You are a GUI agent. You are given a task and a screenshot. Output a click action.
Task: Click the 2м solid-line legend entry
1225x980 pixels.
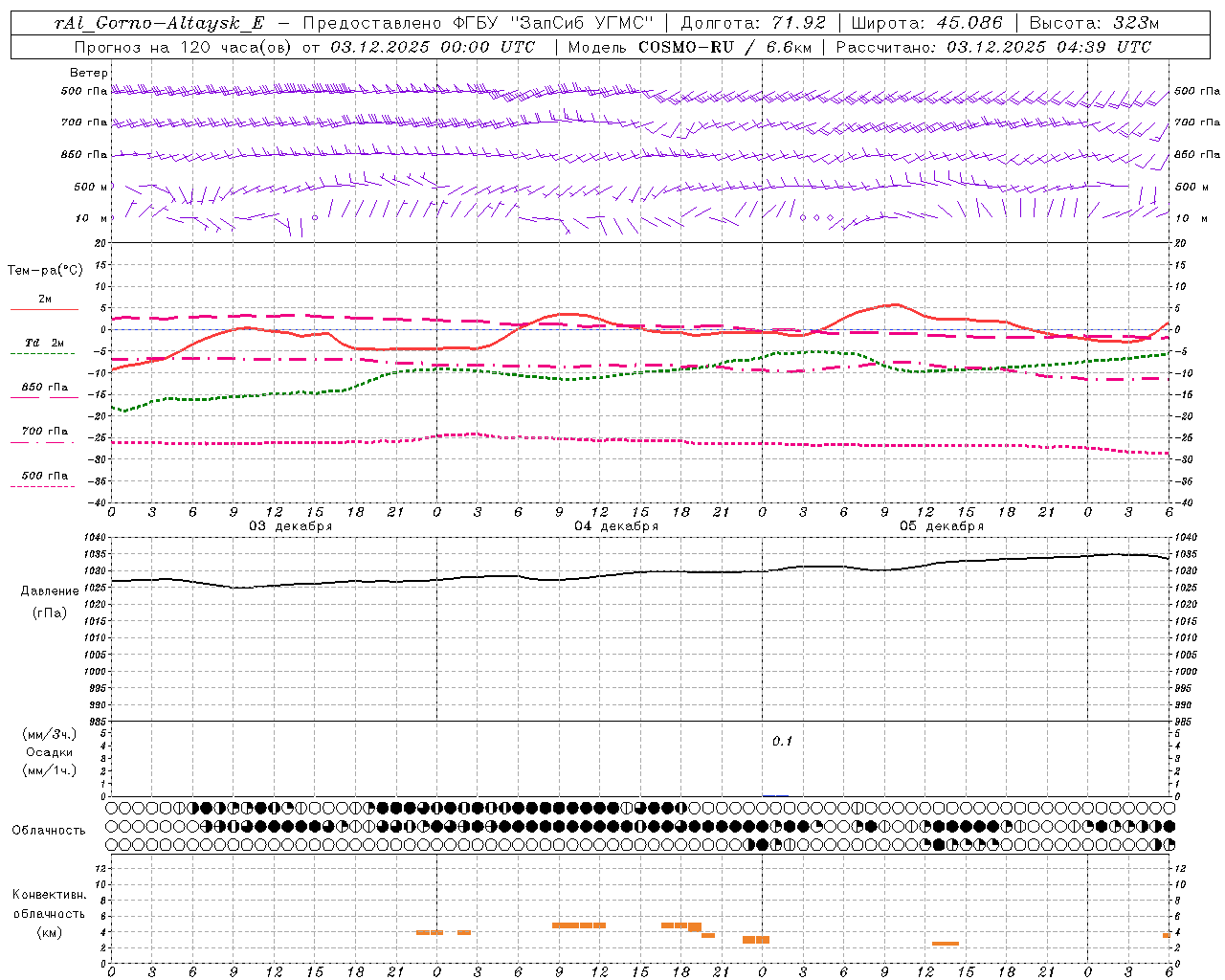(45, 300)
